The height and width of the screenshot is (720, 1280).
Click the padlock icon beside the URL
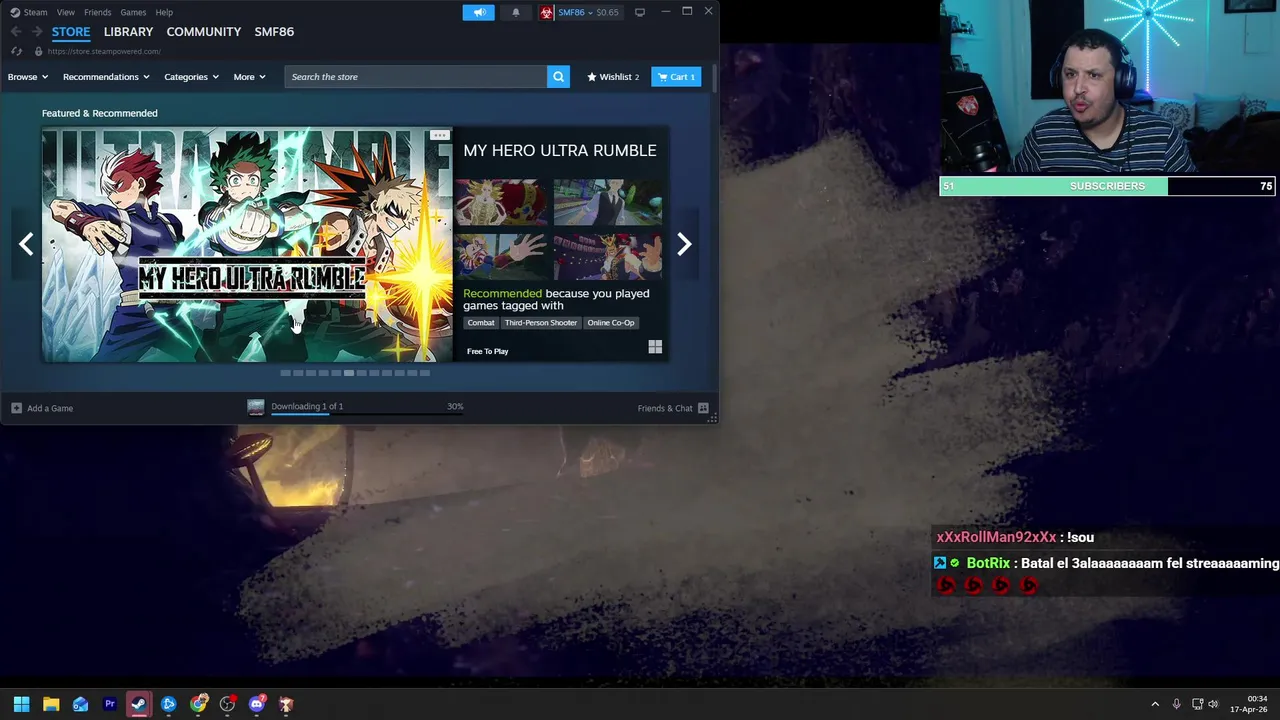[x=39, y=51]
